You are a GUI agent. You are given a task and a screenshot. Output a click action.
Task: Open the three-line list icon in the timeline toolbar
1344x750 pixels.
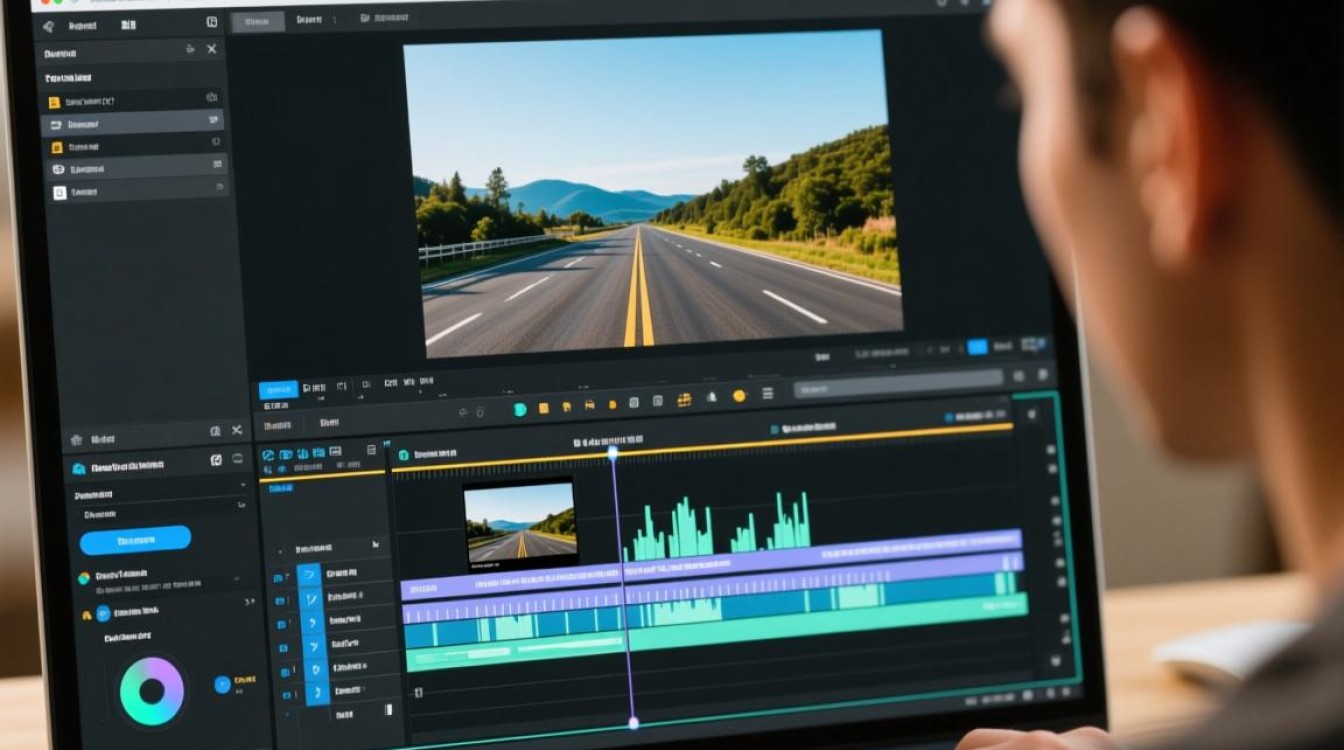767,394
